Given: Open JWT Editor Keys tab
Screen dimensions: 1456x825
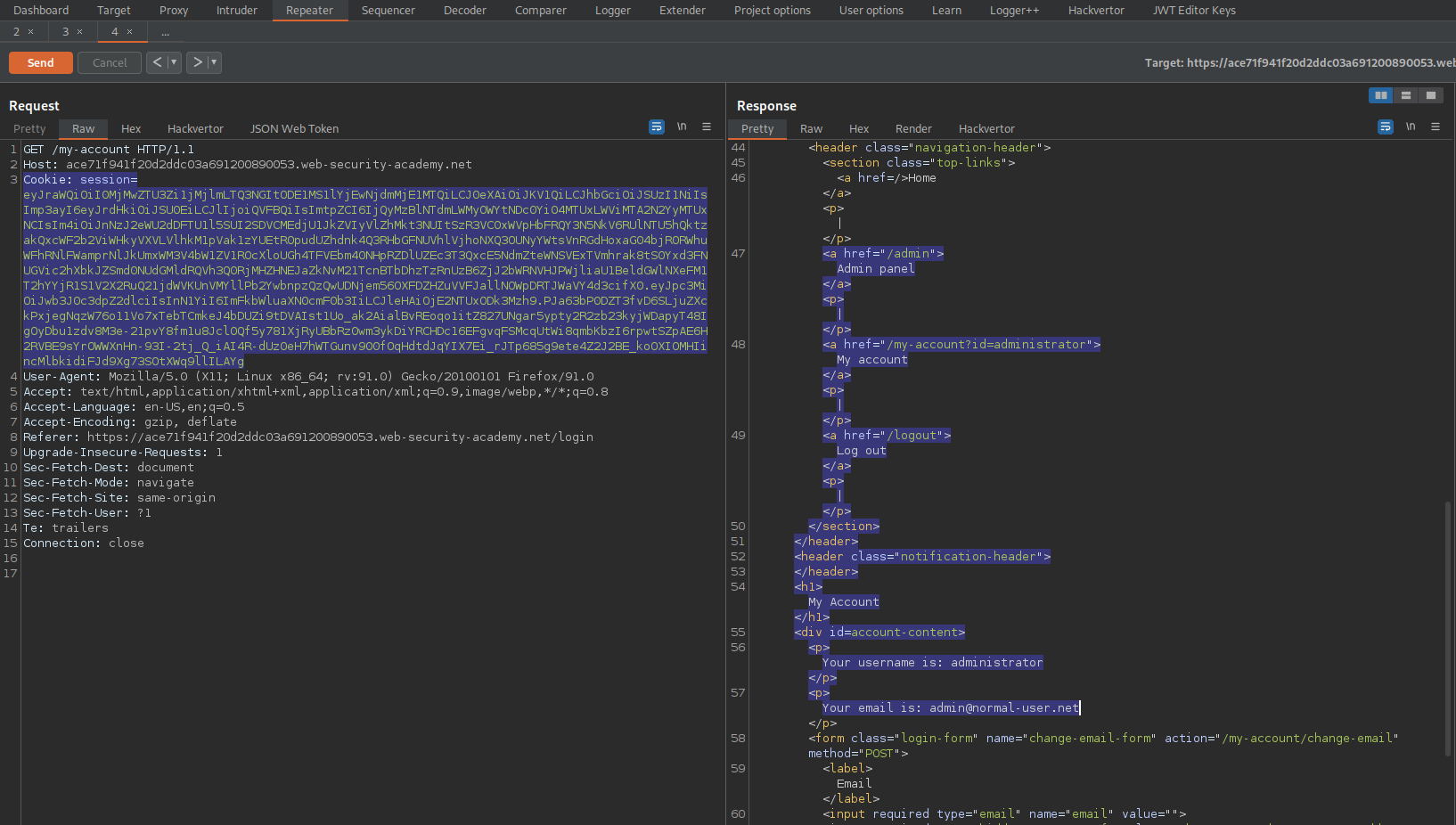Looking at the screenshot, I should click(x=1194, y=11).
